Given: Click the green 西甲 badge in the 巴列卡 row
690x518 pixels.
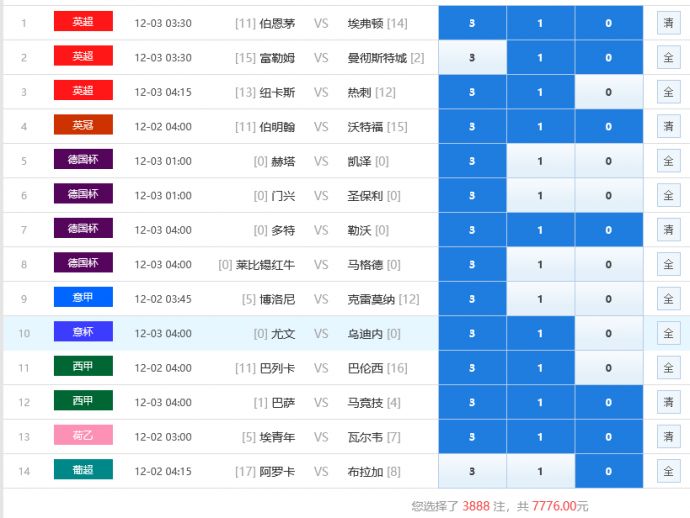Looking at the screenshot, I should pos(83,367).
